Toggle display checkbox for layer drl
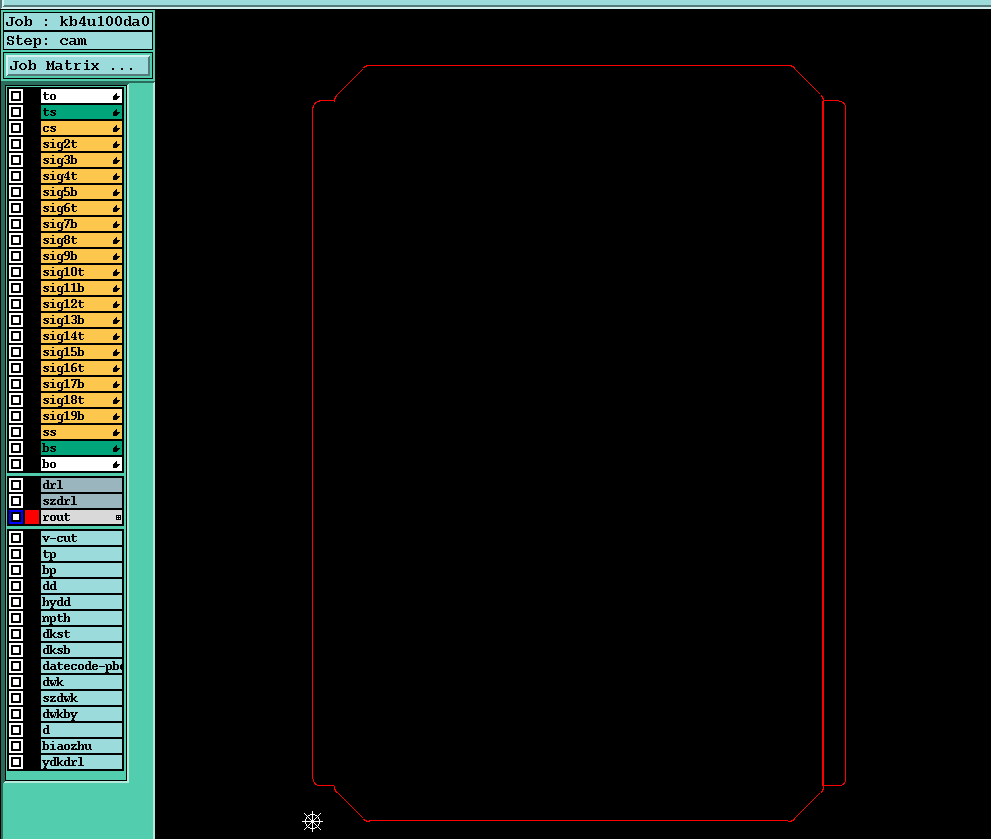The height and width of the screenshot is (839, 991). [x=16, y=485]
